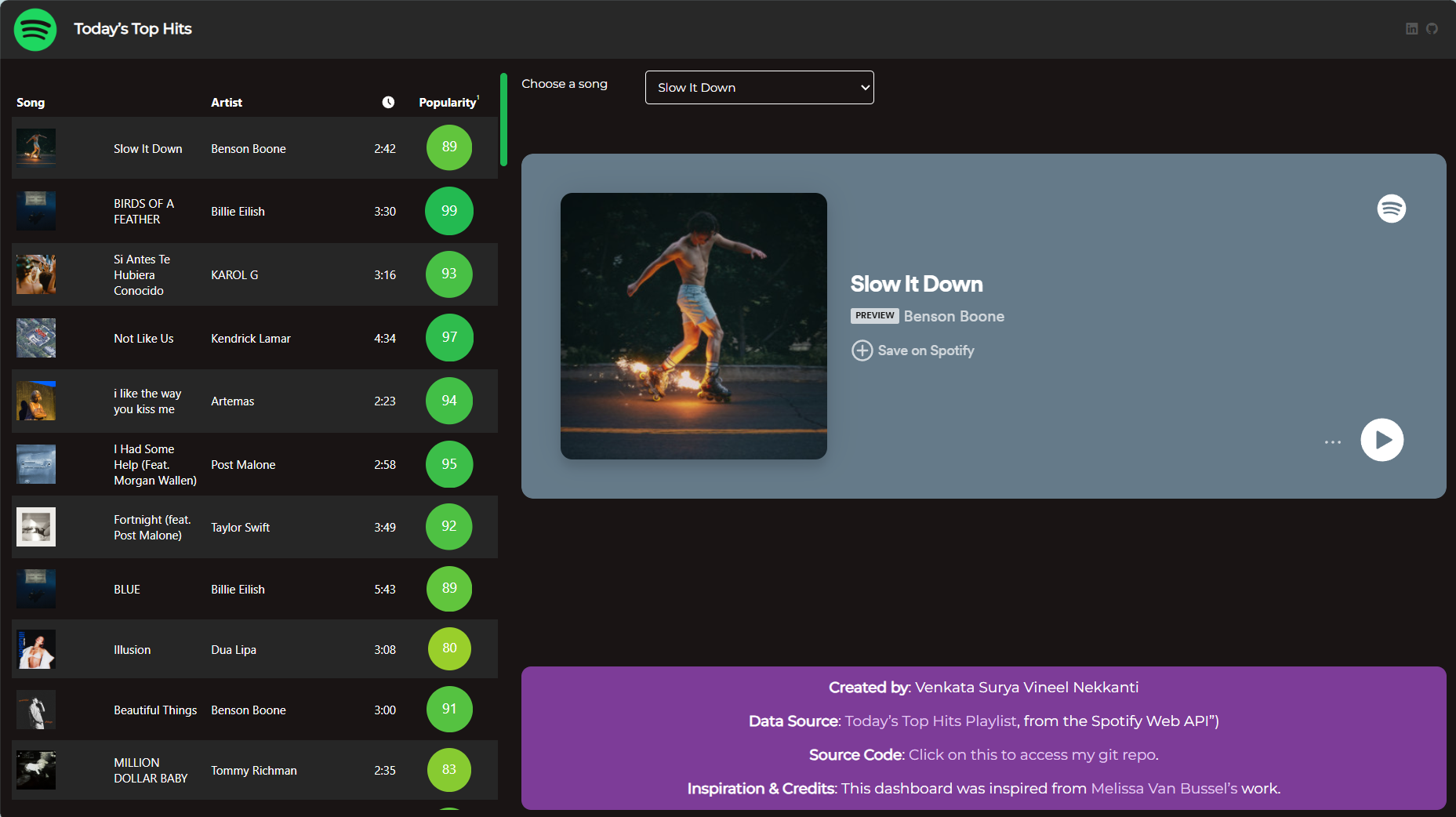1456x817 pixels.
Task: Click the Spotify logo in the header
Action: coord(35,30)
